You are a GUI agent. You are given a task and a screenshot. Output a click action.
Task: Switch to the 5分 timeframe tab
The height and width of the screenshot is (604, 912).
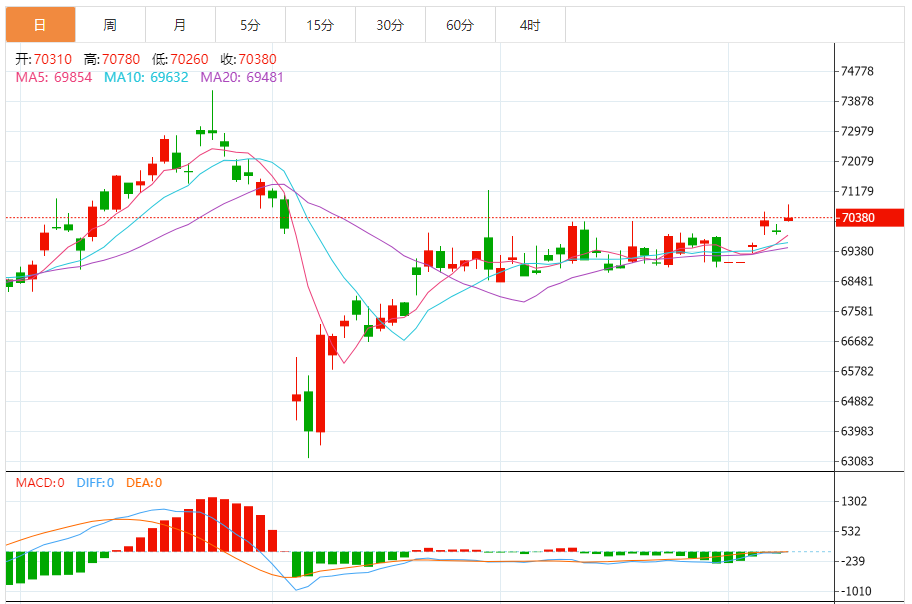(250, 25)
